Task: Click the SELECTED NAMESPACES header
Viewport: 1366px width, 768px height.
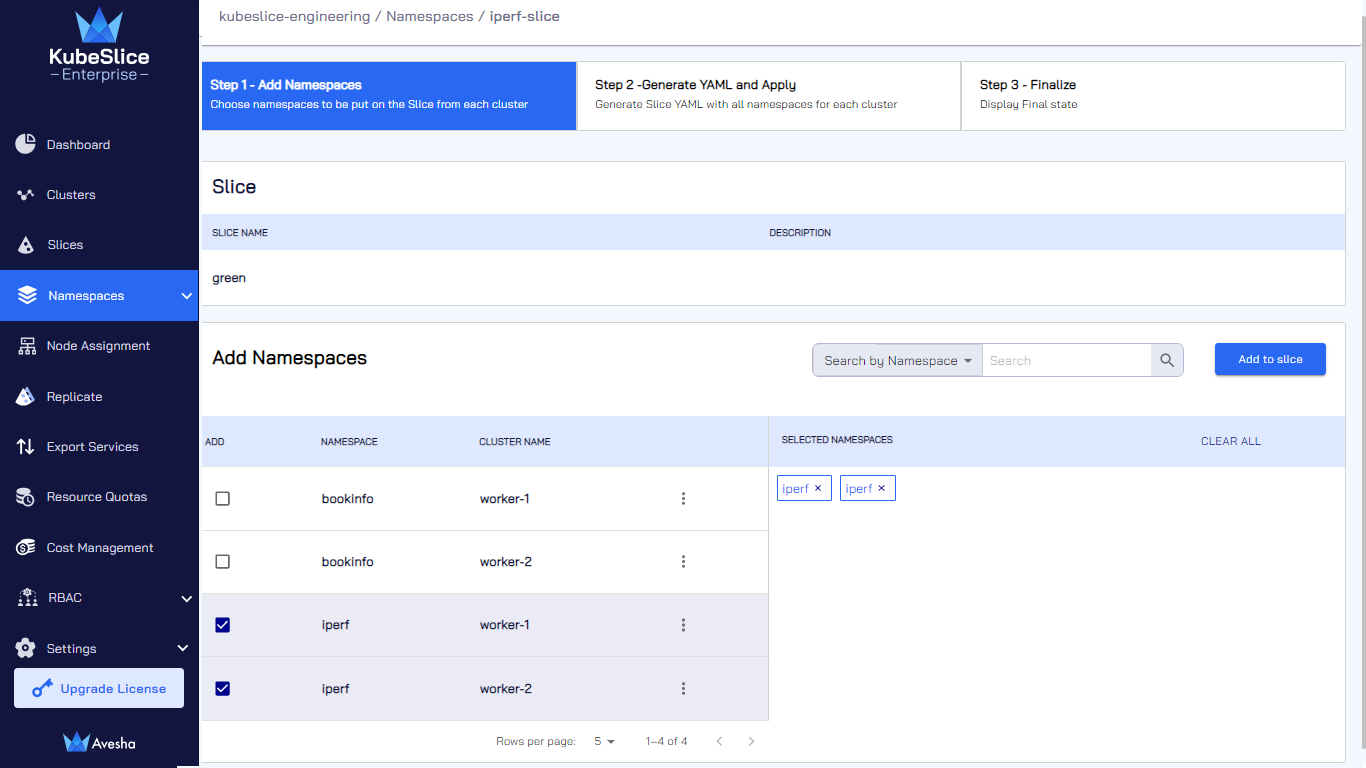Action: [837, 440]
